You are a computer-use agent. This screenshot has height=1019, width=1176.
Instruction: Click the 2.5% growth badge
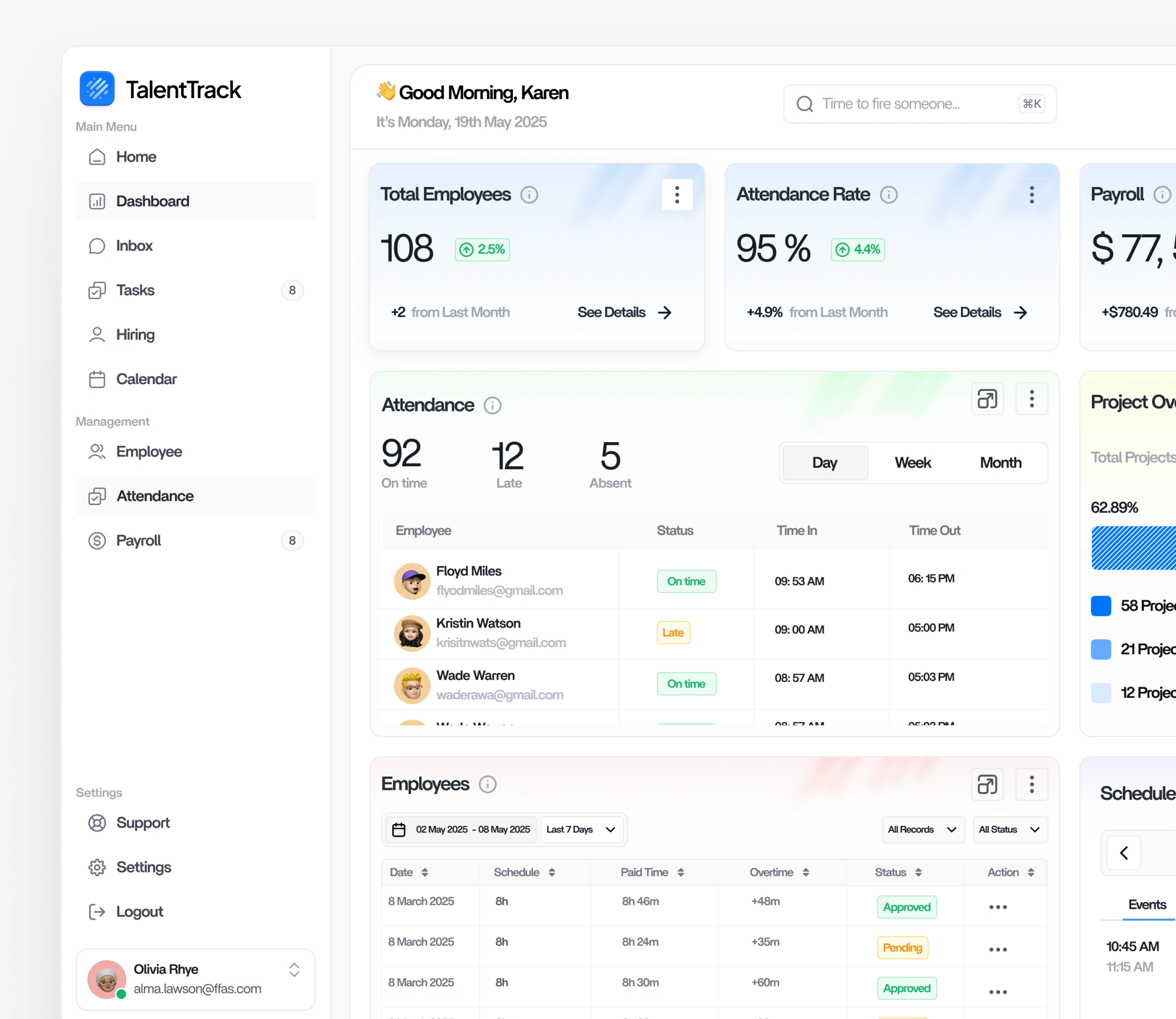482,249
